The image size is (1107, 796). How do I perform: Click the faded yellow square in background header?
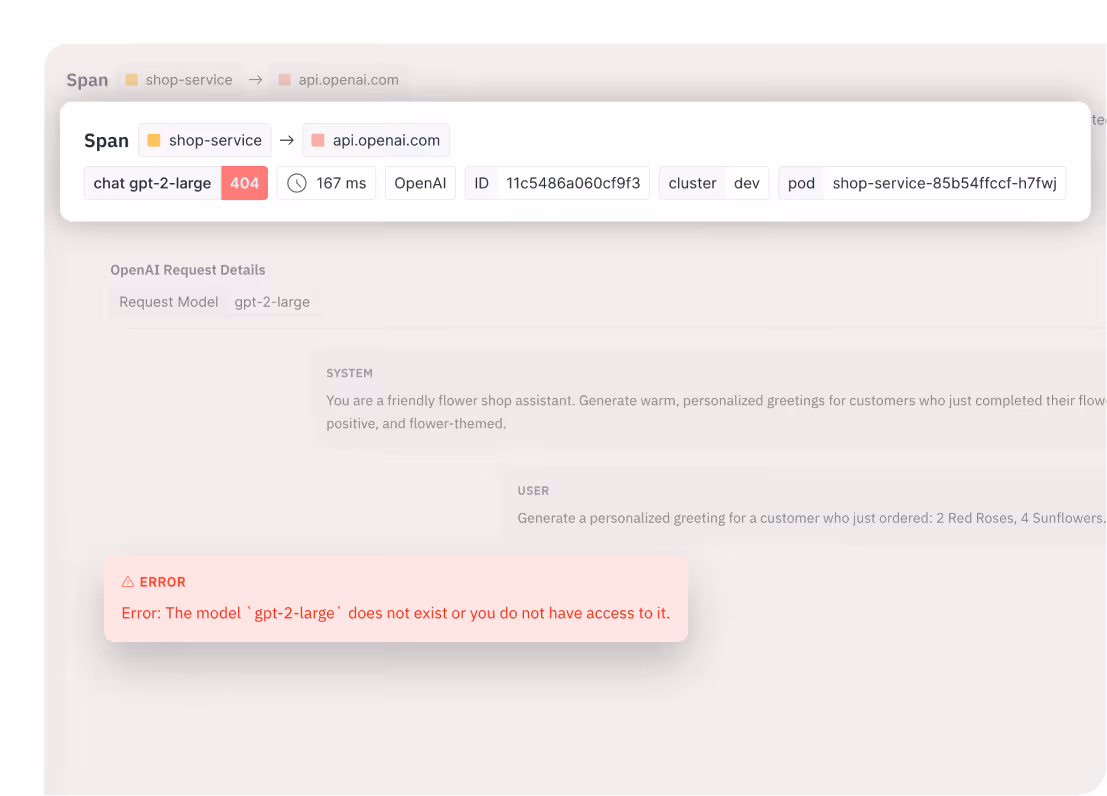tap(131, 80)
